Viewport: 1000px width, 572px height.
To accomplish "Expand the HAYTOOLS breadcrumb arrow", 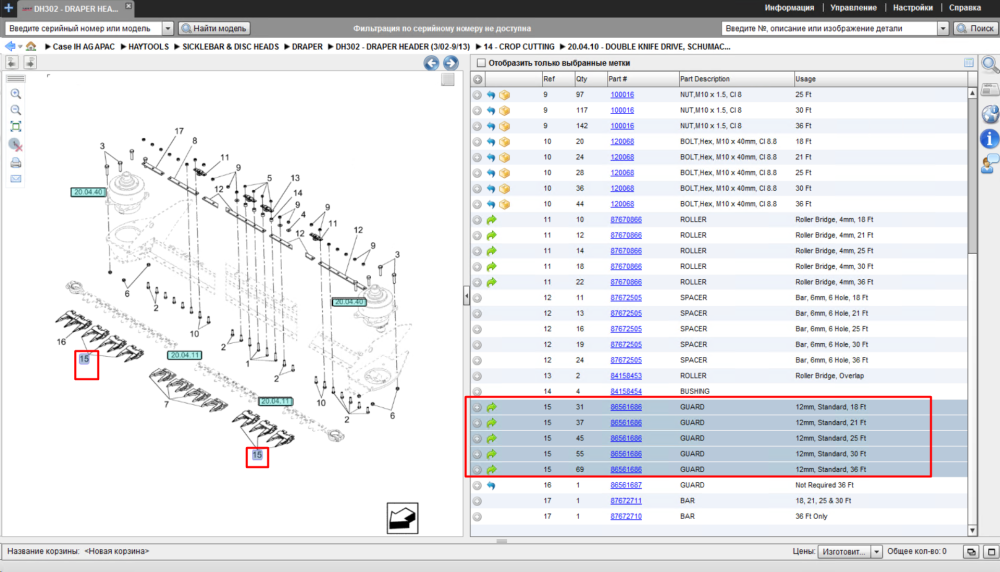I will click(124, 47).
